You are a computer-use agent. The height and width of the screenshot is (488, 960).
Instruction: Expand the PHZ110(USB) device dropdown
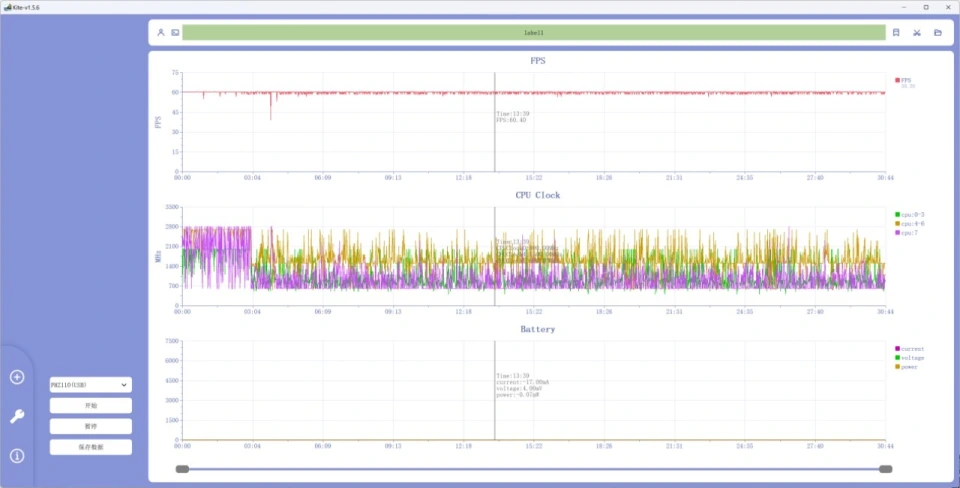pyautogui.click(x=90, y=385)
